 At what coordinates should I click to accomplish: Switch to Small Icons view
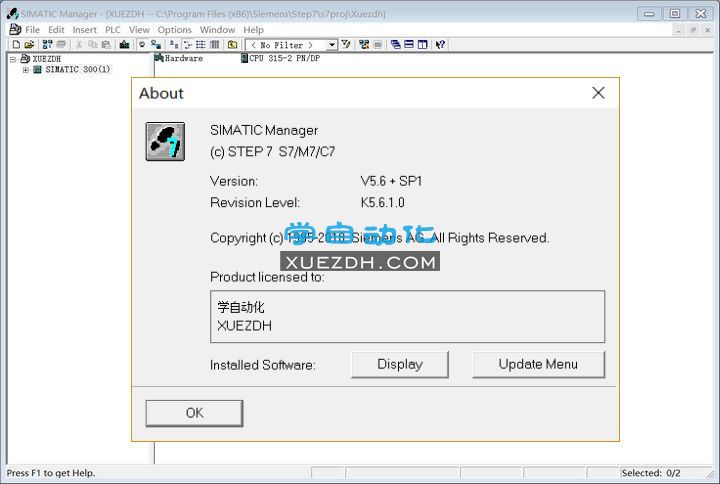pyautogui.click(x=187, y=45)
